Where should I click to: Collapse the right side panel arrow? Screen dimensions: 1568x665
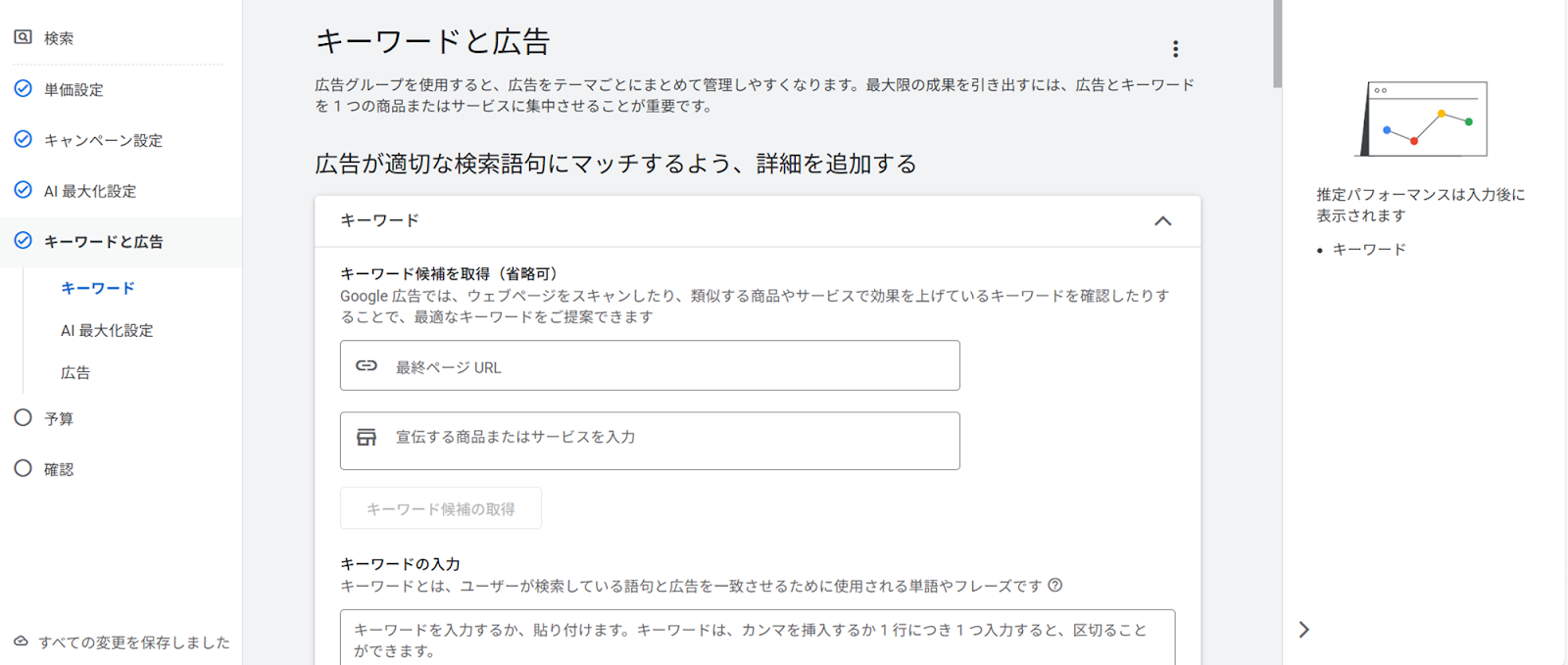(x=1303, y=630)
